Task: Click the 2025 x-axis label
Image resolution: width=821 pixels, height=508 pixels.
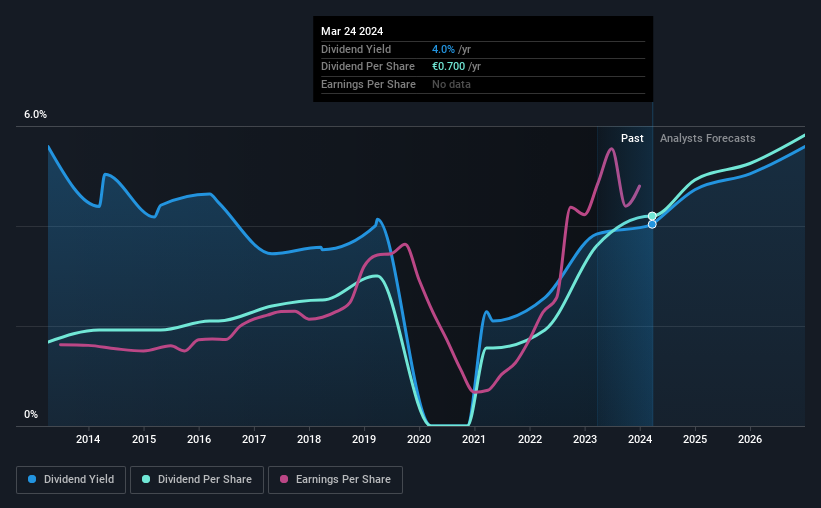Action: [695, 439]
